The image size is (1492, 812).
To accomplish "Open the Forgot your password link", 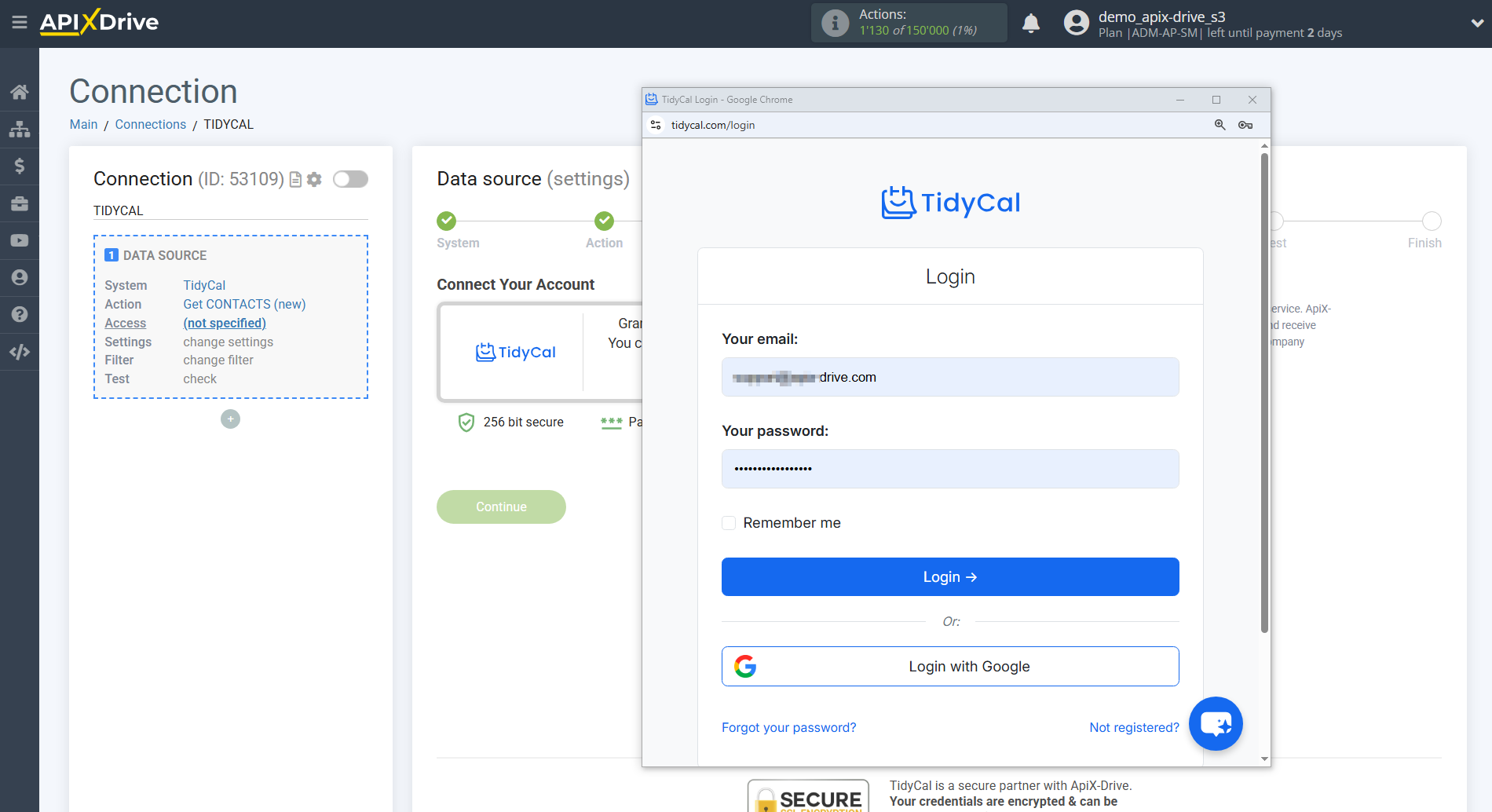I will pyautogui.click(x=788, y=727).
